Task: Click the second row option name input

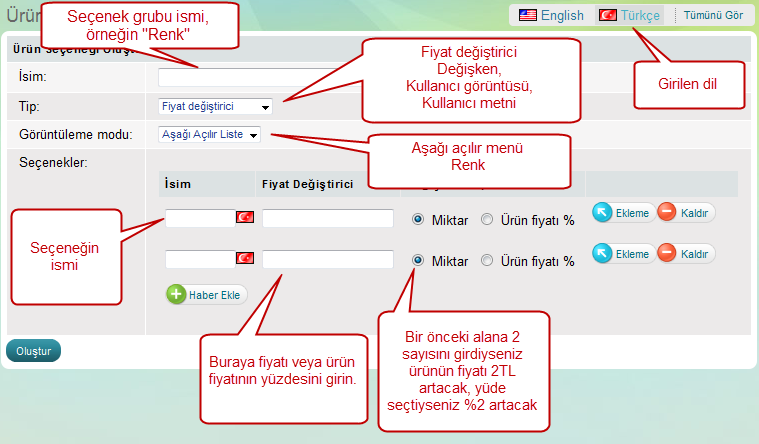Action: [199, 259]
